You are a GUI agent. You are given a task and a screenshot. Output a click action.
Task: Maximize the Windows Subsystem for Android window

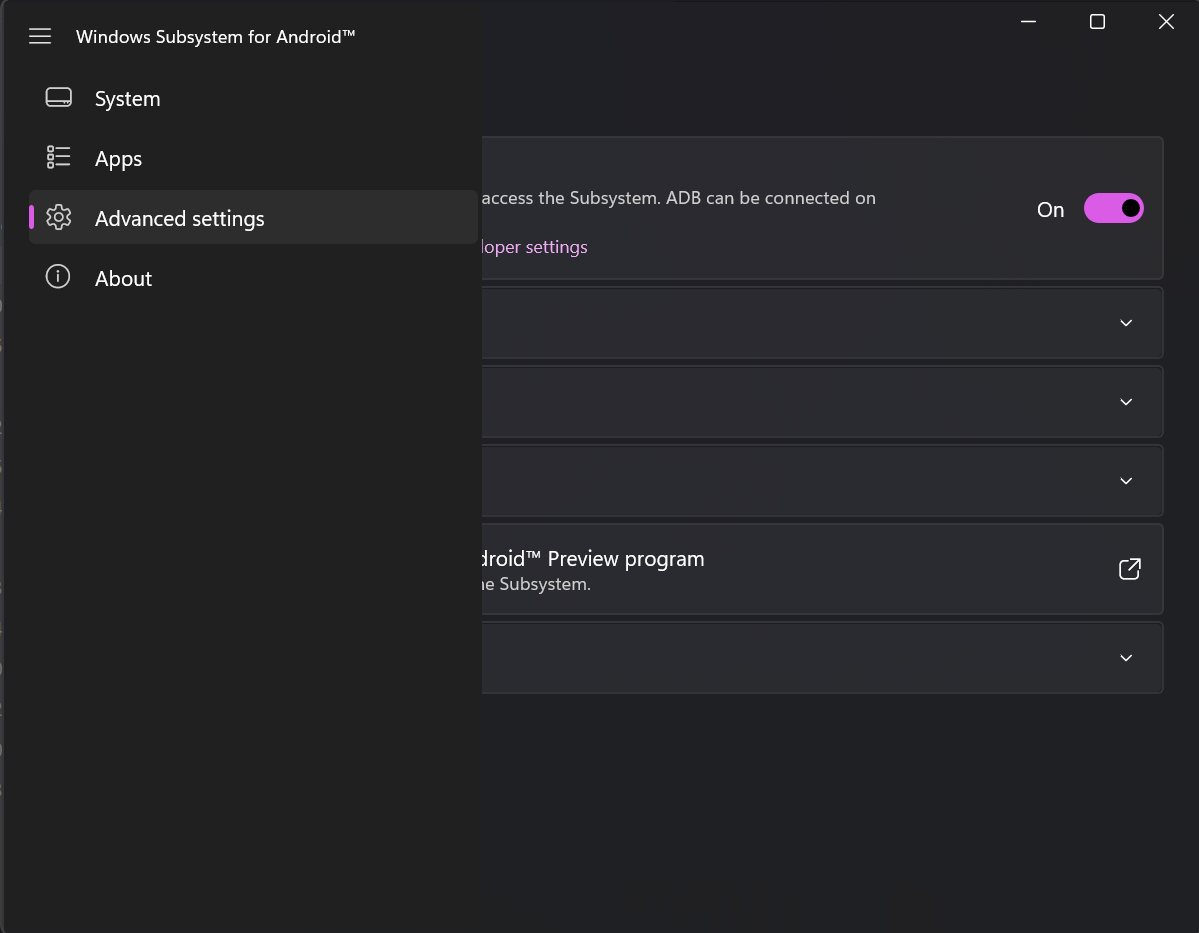1097,22
